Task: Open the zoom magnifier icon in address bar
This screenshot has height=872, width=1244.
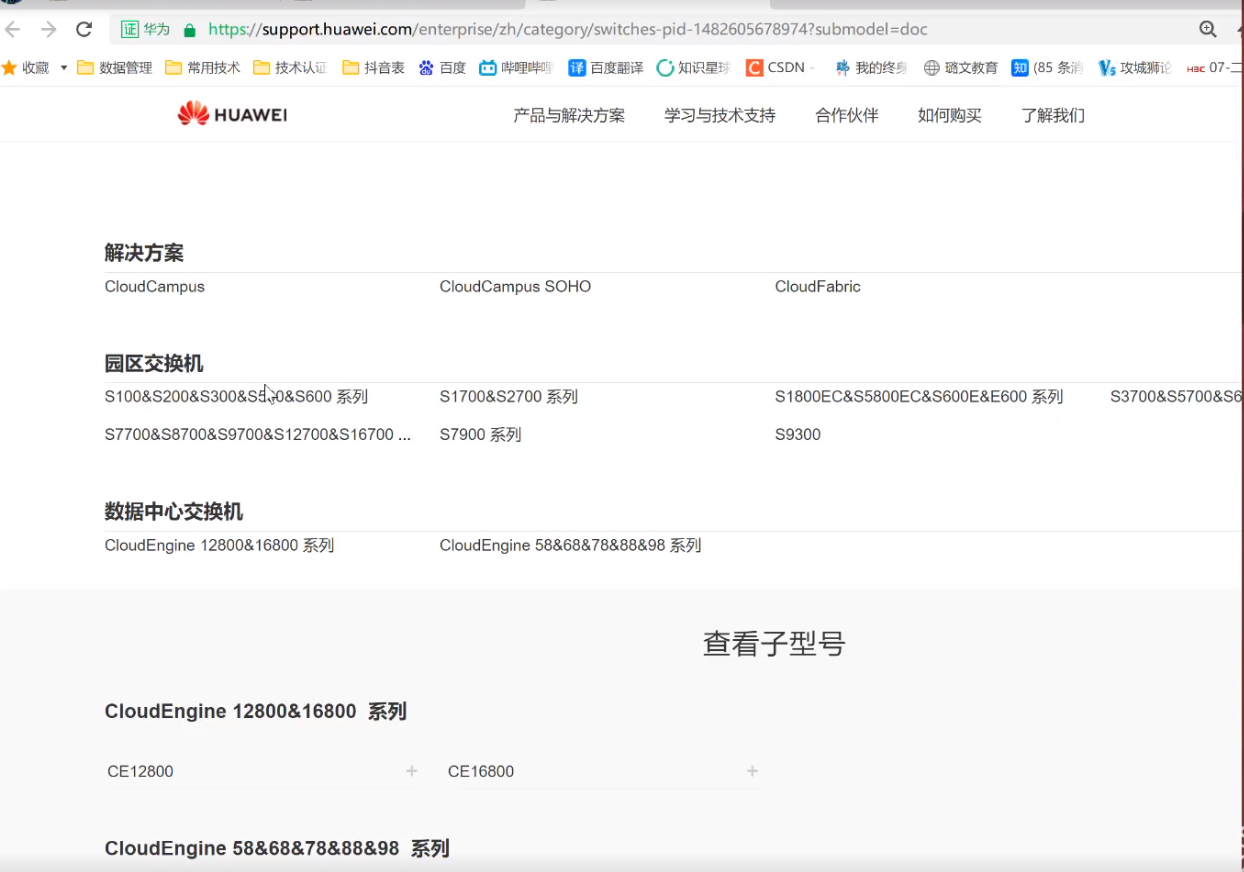Action: coord(1208,29)
